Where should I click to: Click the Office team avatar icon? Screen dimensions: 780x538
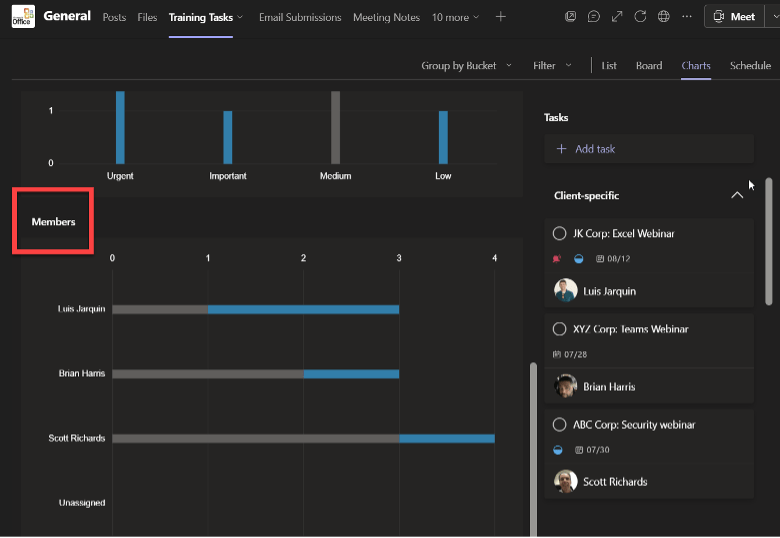(23, 16)
